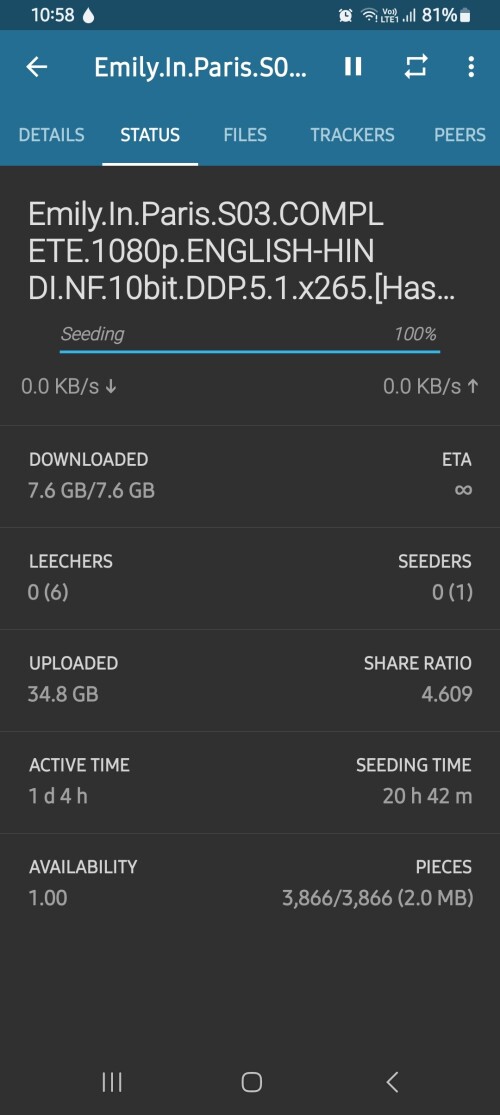The width and height of the screenshot is (500, 1115).
Task: Show the PEERS tab
Action: [x=460, y=135]
